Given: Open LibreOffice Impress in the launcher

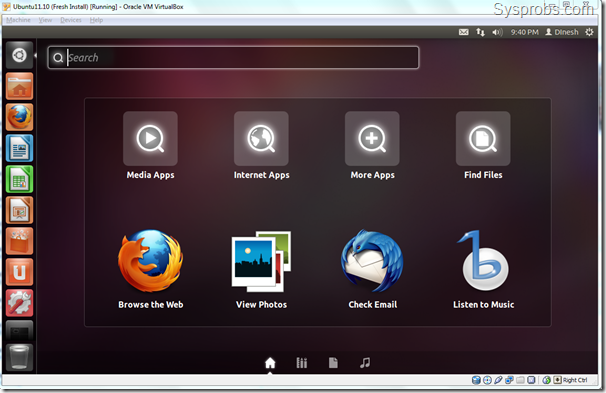Looking at the screenshot, I should pos(19,210).
